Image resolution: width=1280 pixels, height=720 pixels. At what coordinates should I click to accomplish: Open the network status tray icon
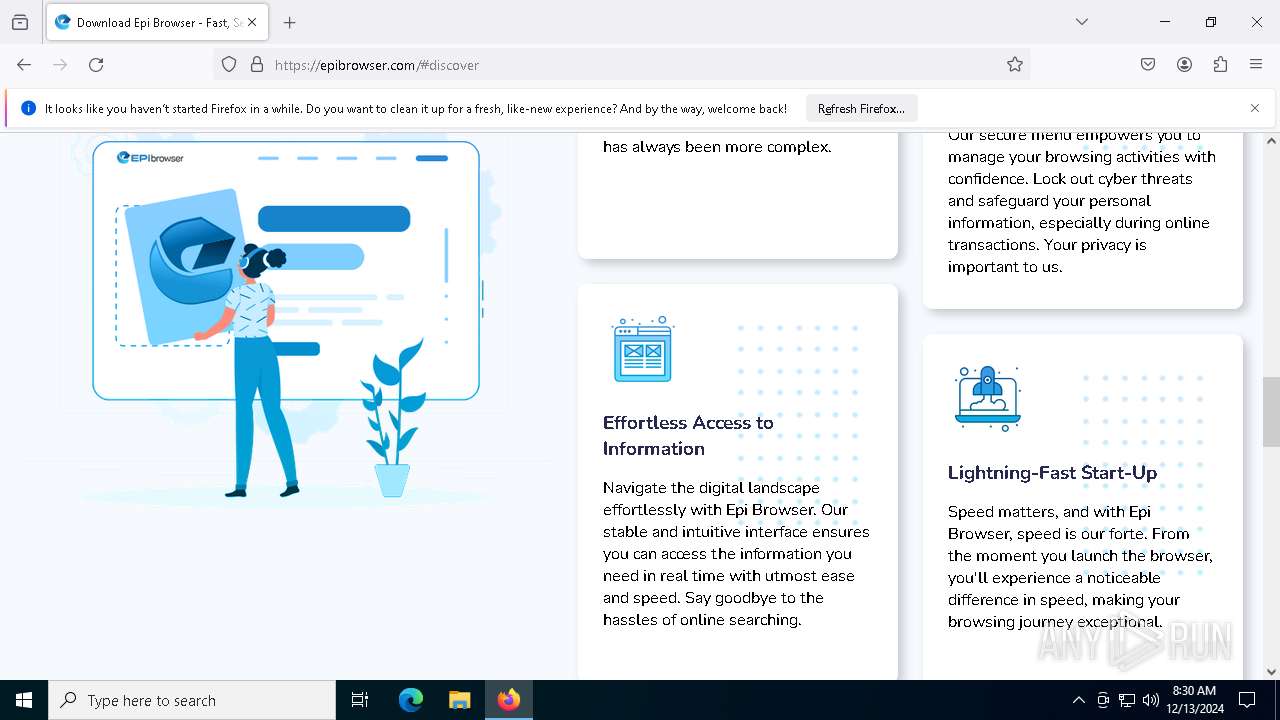coord(1127,700)
